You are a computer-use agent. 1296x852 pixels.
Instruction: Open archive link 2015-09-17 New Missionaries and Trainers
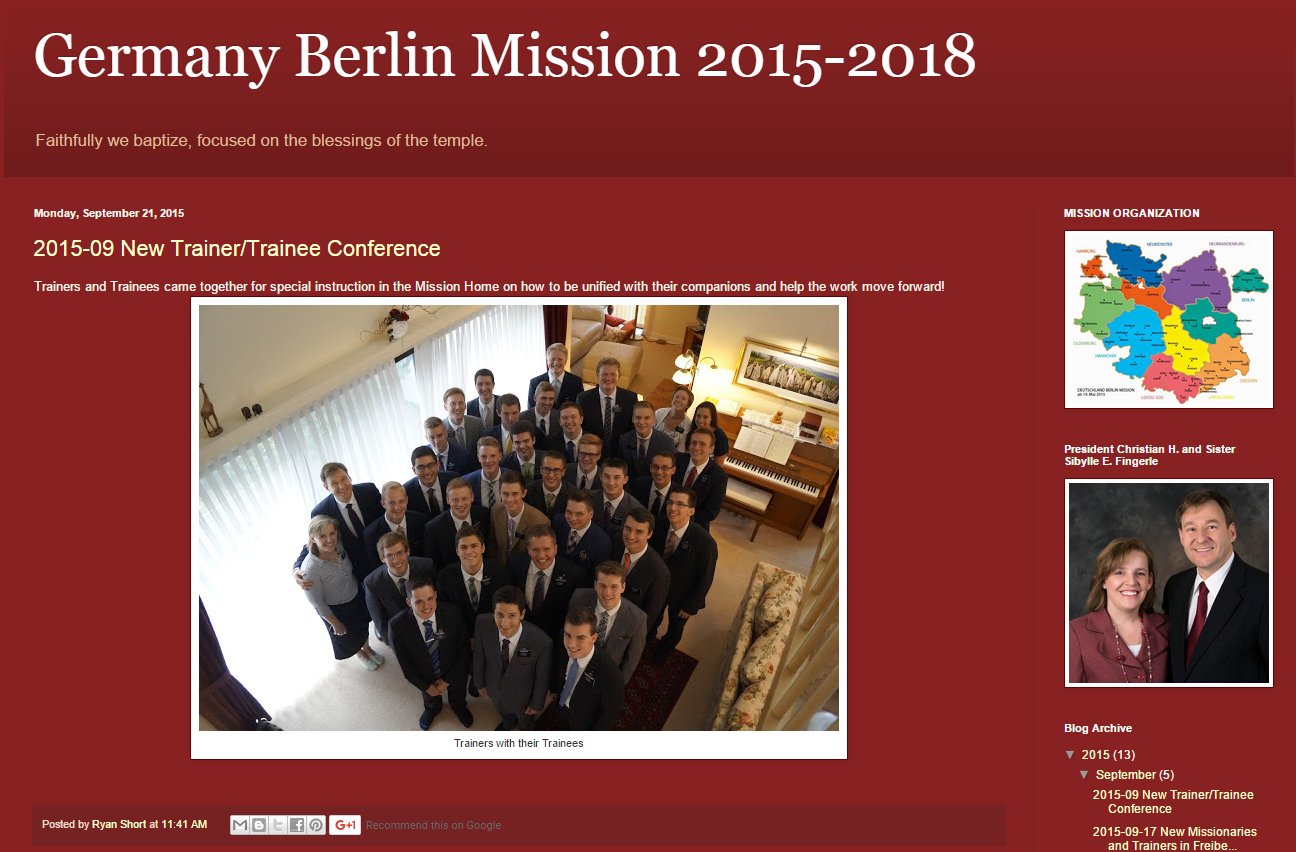(x=1174, y=839)
